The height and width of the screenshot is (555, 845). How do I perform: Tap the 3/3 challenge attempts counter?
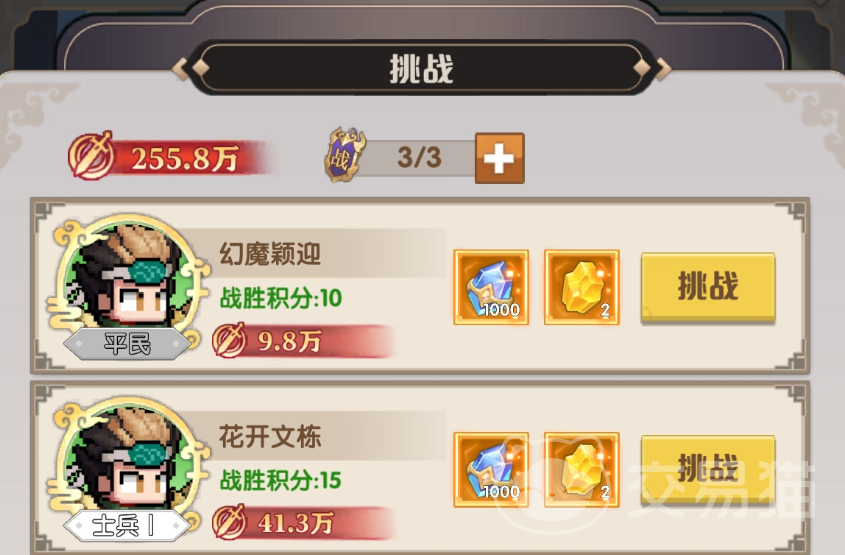419,158
